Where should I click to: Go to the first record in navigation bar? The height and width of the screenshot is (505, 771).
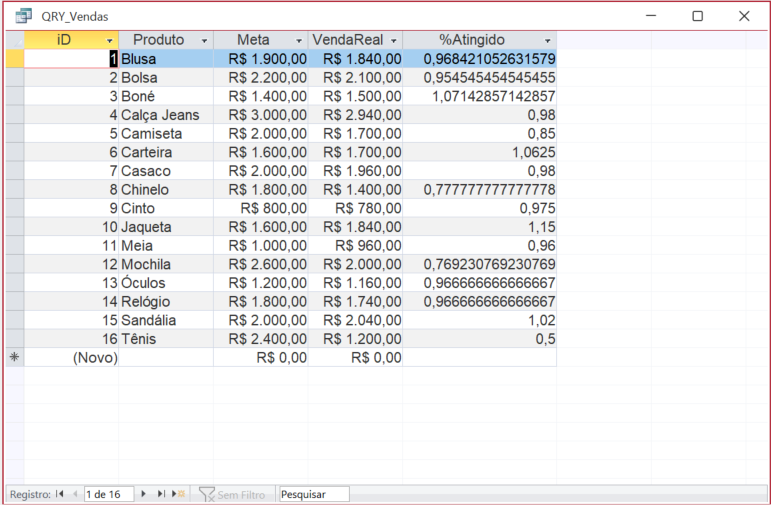[60, 494]
